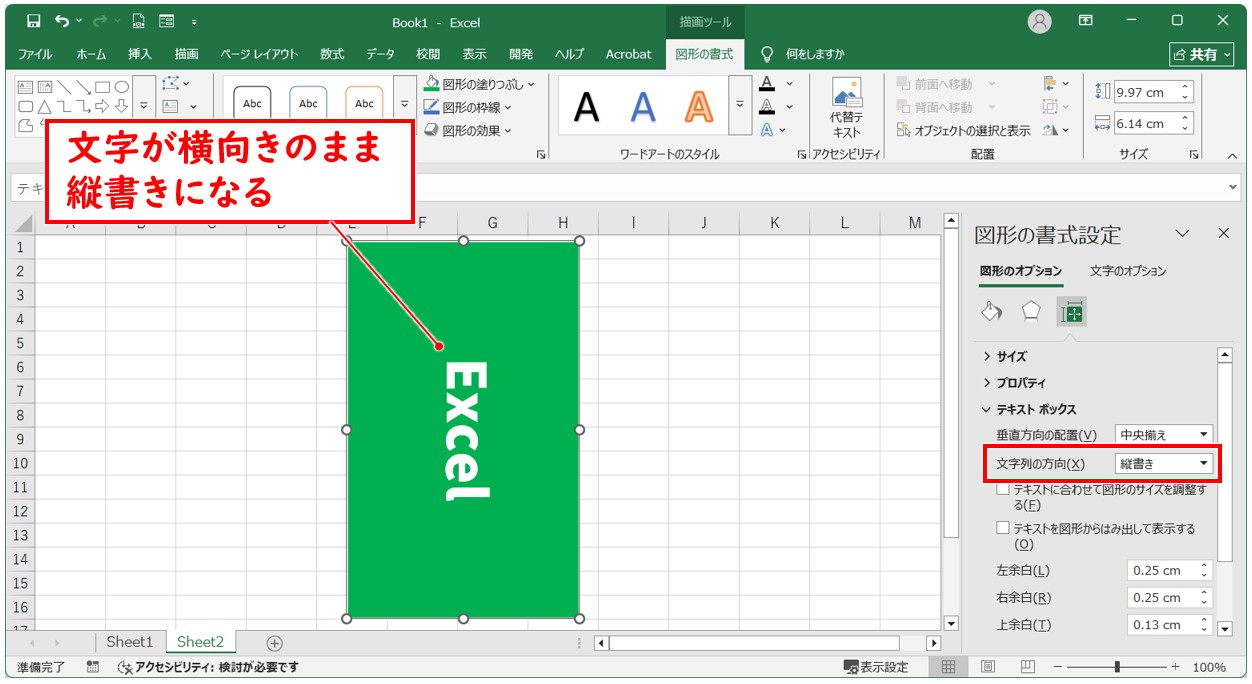Switch to 文字のオプション in format pane
1252x684 pixels.
[1128, 271]
